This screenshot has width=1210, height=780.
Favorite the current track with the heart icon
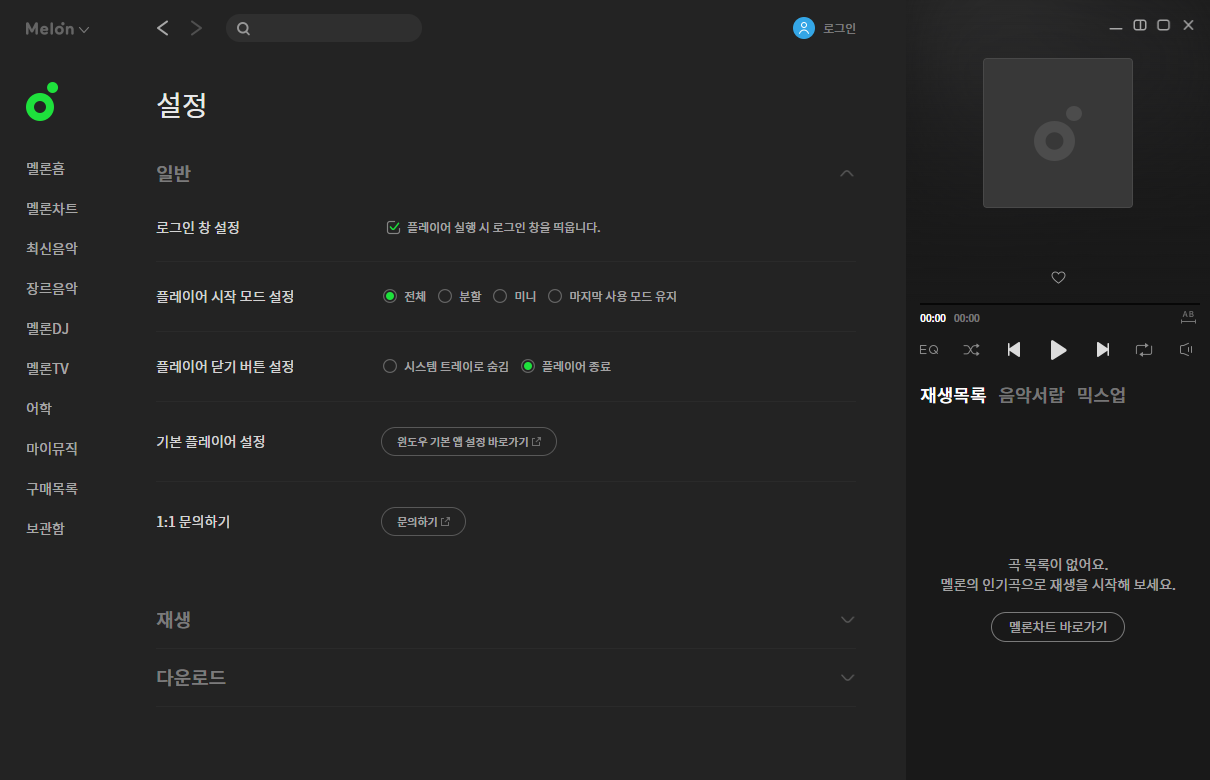pyautogui.click(x=1058, y=277)
